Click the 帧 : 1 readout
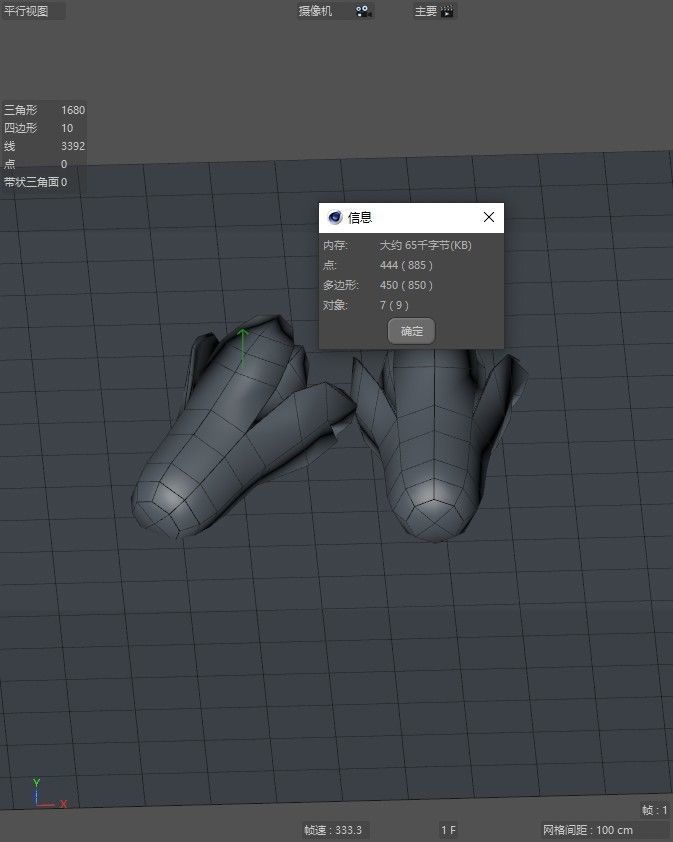This screenshot has height=842, width=673. pos(654,810)
